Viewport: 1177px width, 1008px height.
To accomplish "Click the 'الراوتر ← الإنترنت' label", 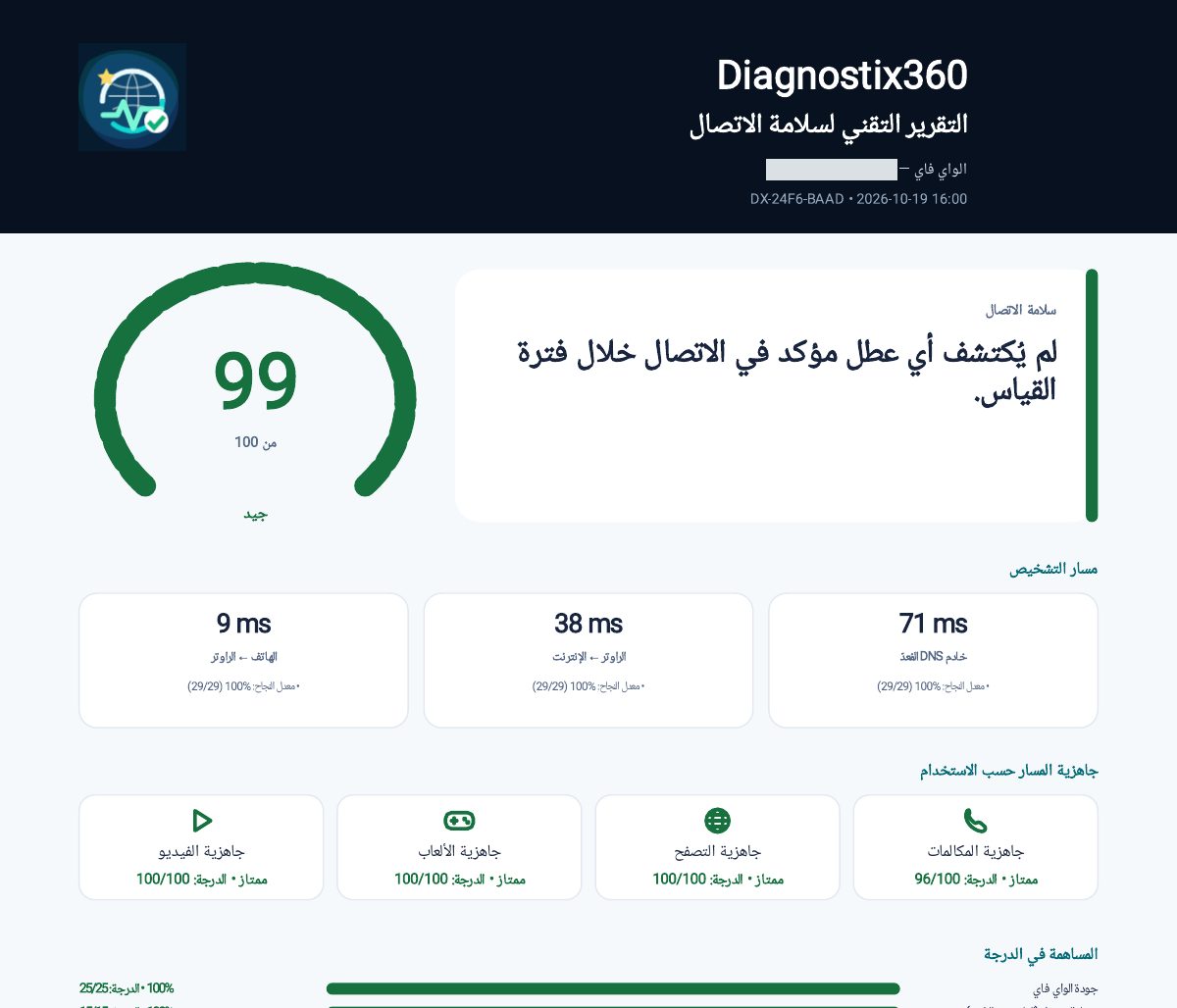I will tap(588, 657).
